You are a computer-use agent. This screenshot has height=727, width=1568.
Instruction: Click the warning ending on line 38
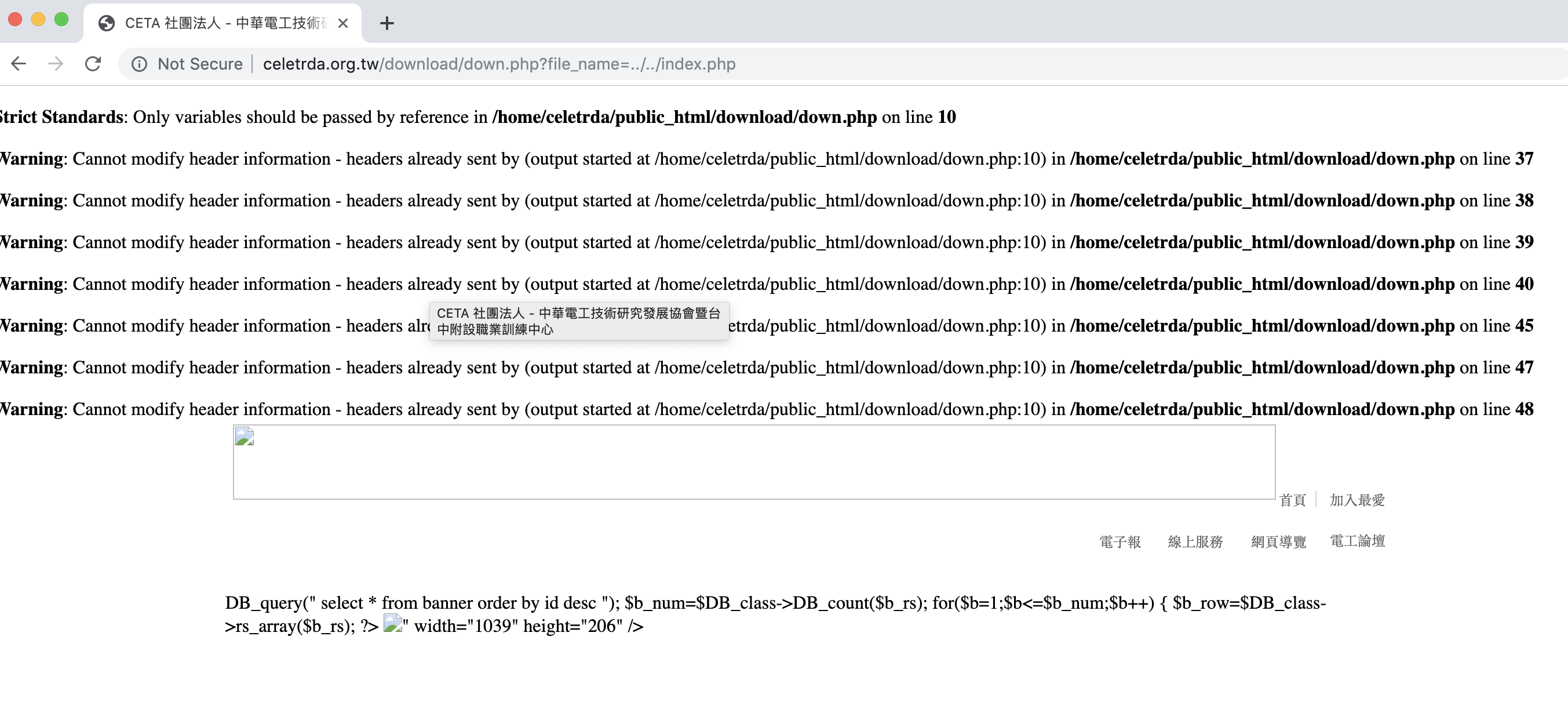(x=767, y=201)
